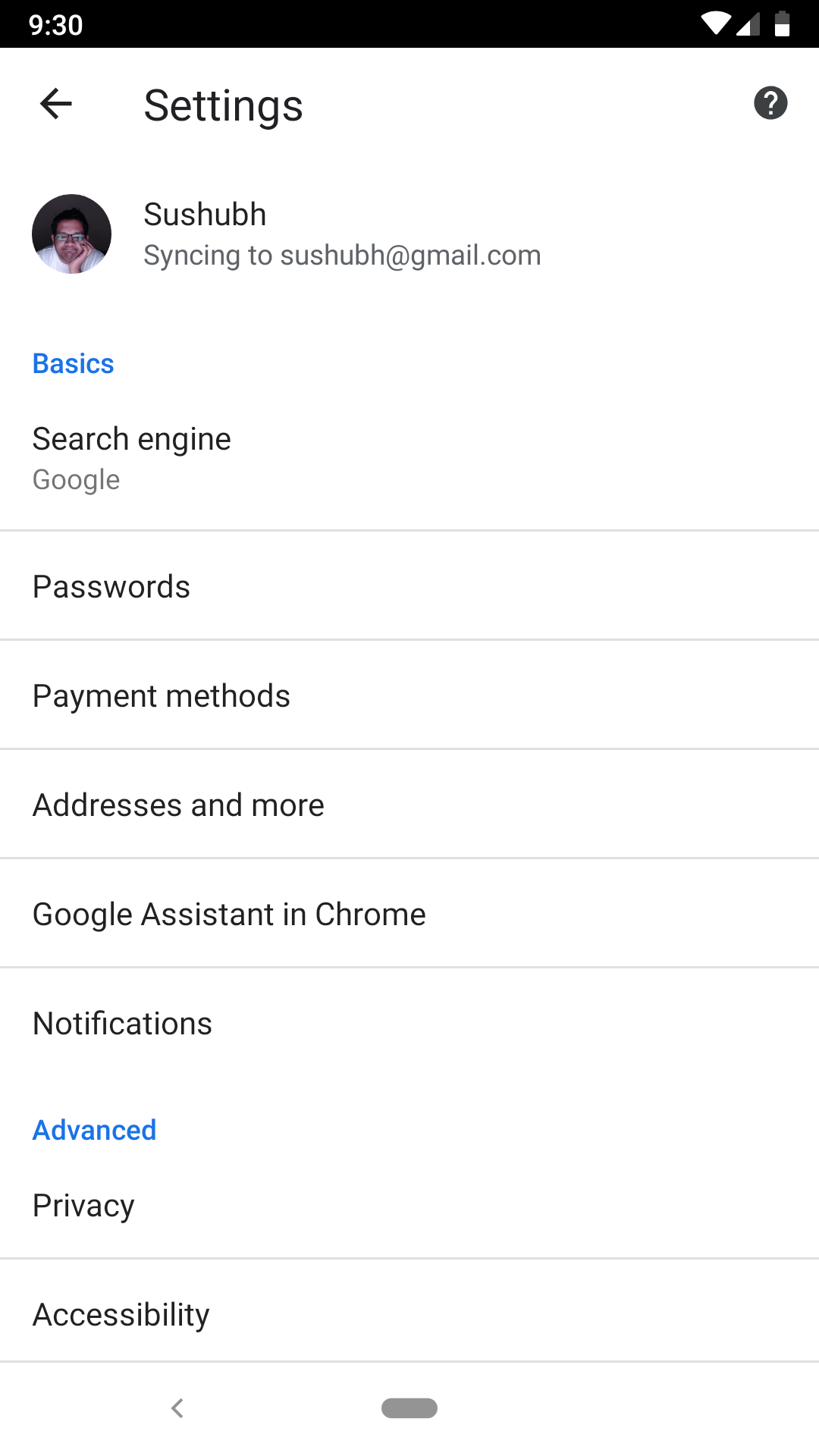The width and height of the screenshot is (819, 1456).
Task: Check the Wi-Fi status icon
Action: (715, 24)
